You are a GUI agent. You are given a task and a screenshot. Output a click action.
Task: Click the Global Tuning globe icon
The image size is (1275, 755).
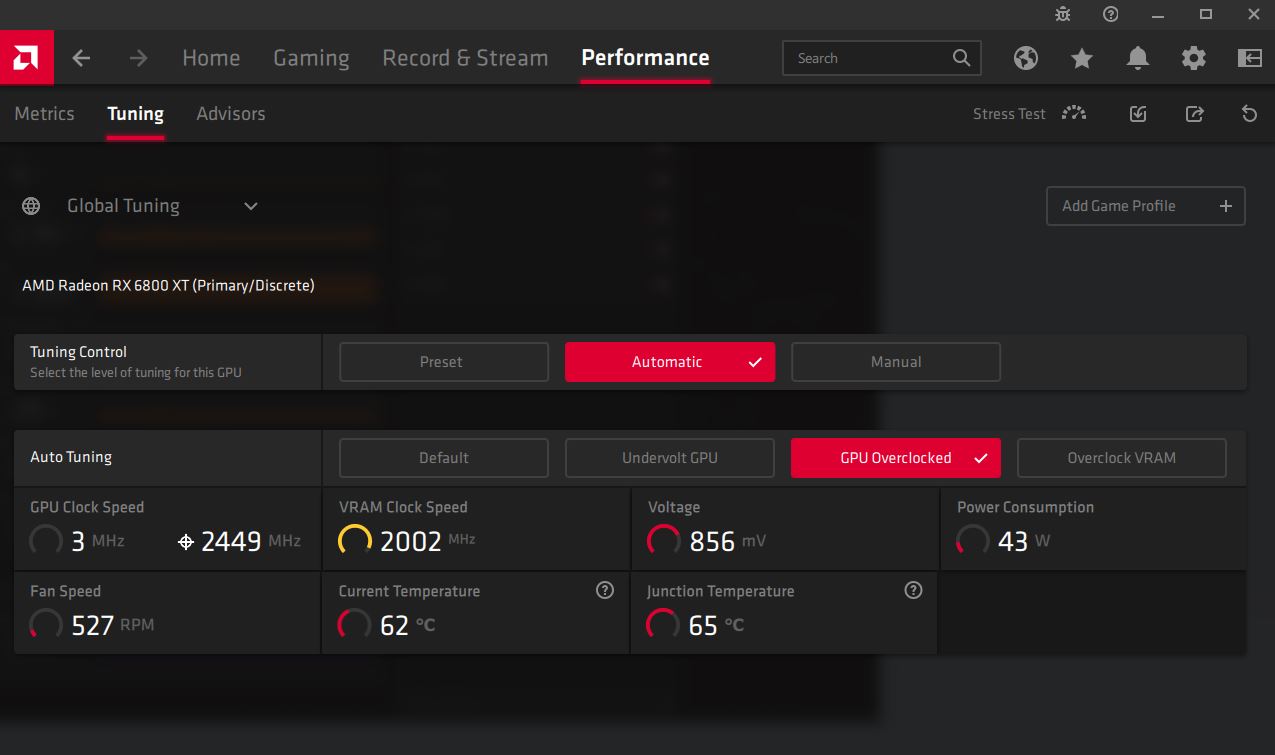31,206
